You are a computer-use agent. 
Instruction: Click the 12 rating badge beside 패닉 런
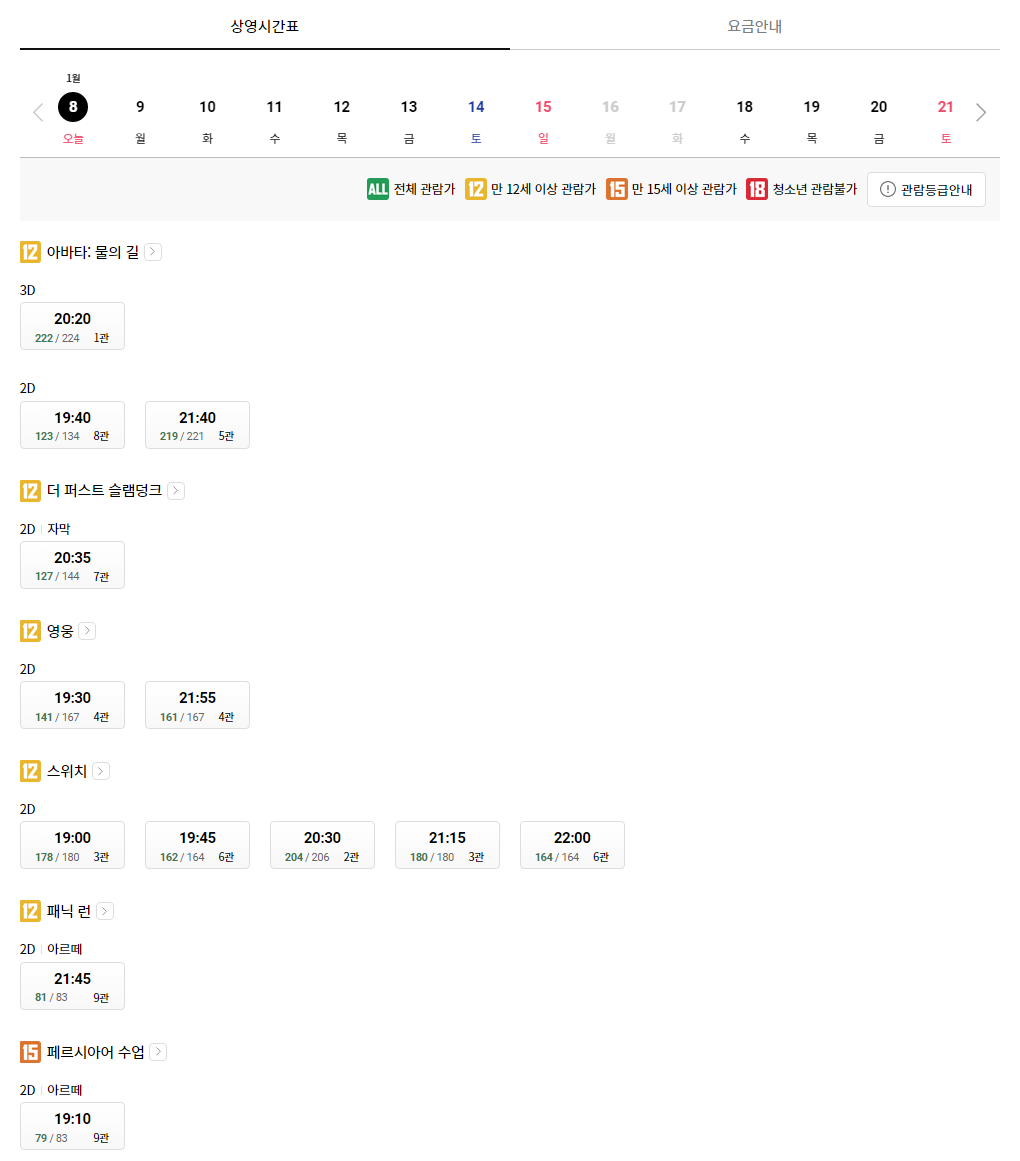tap(30, 911)
